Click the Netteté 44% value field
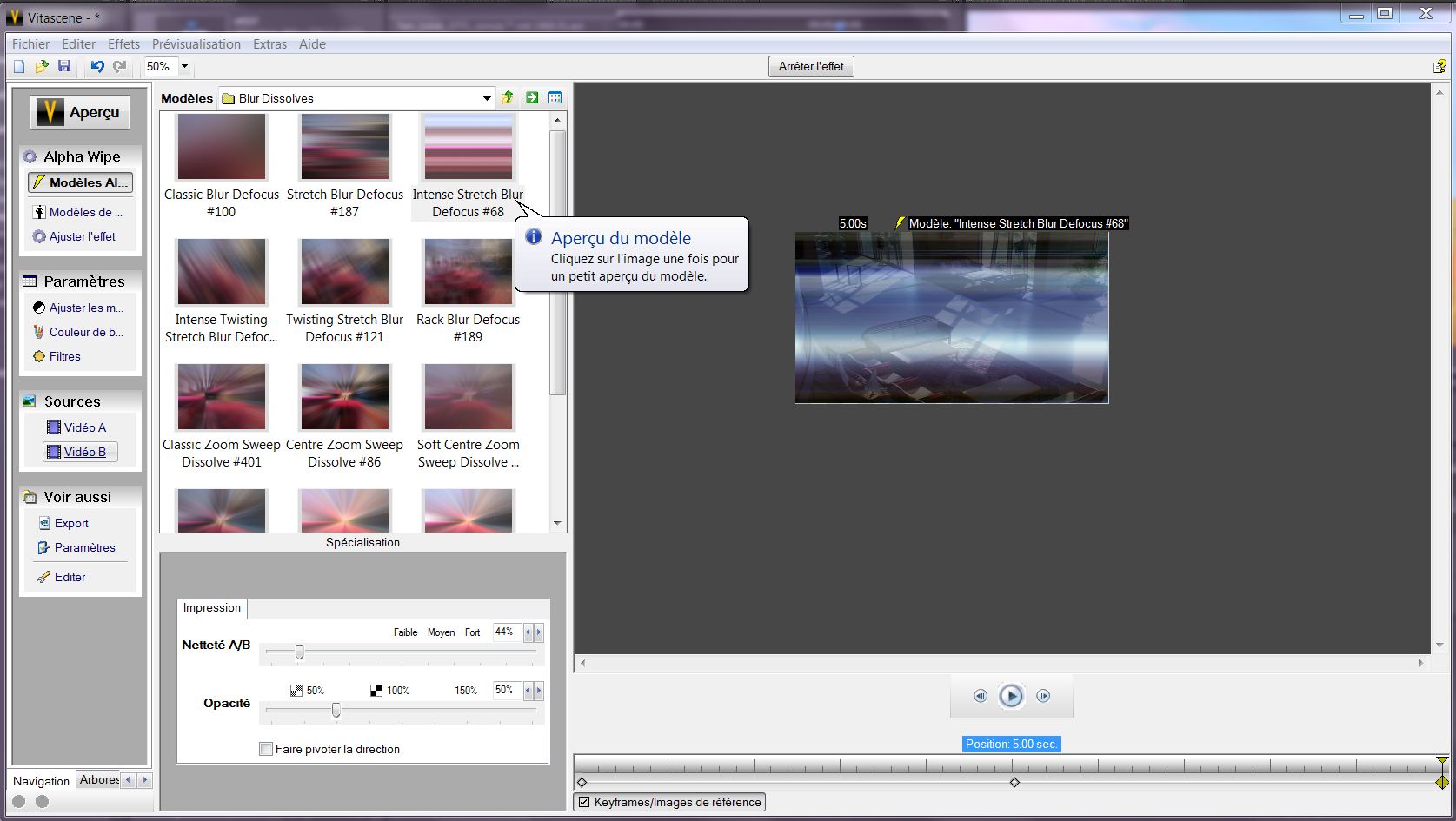The height and width of the screenshot is (821, 1456). coord(506,632)
